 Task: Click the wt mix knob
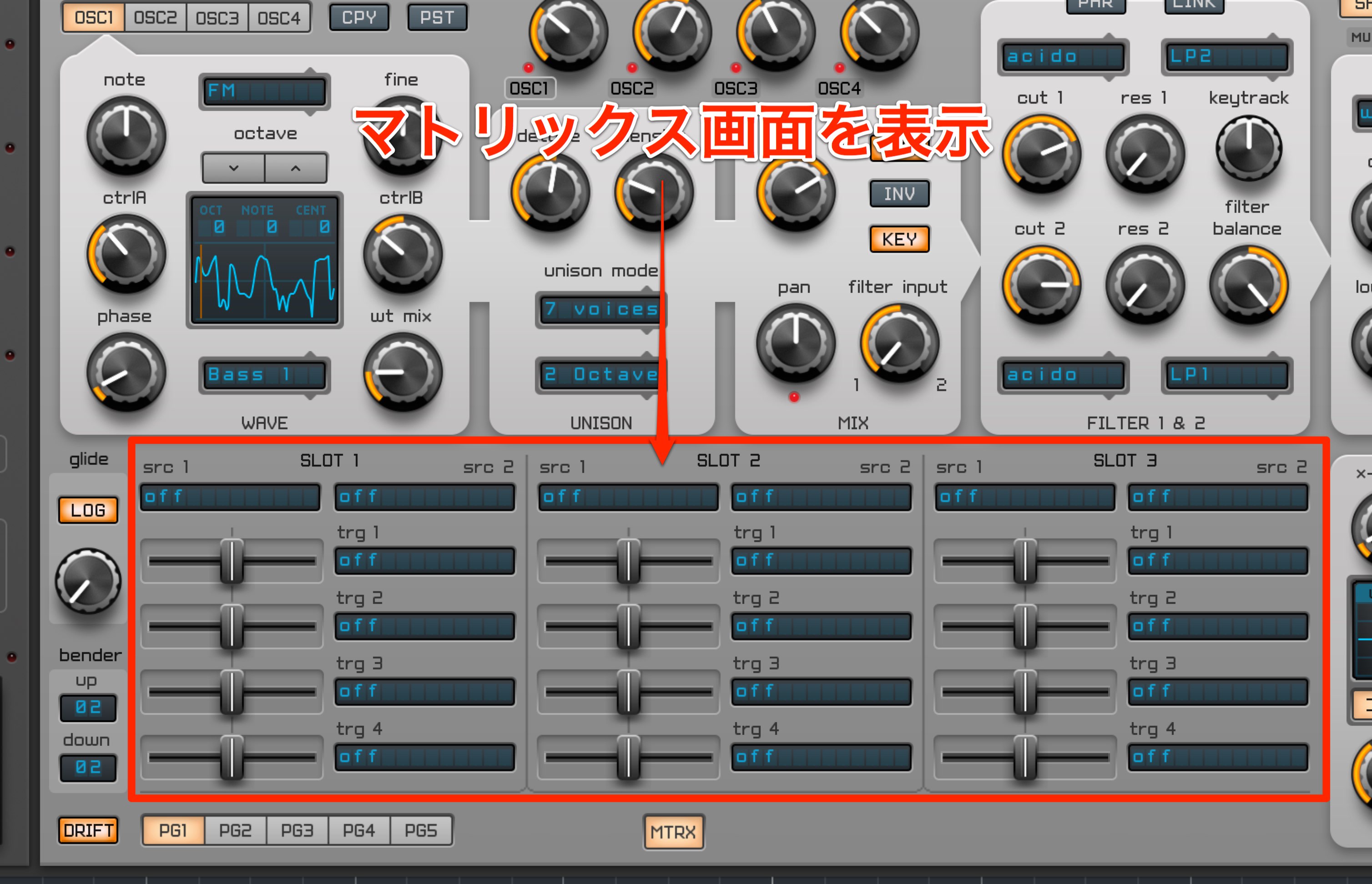402,372
